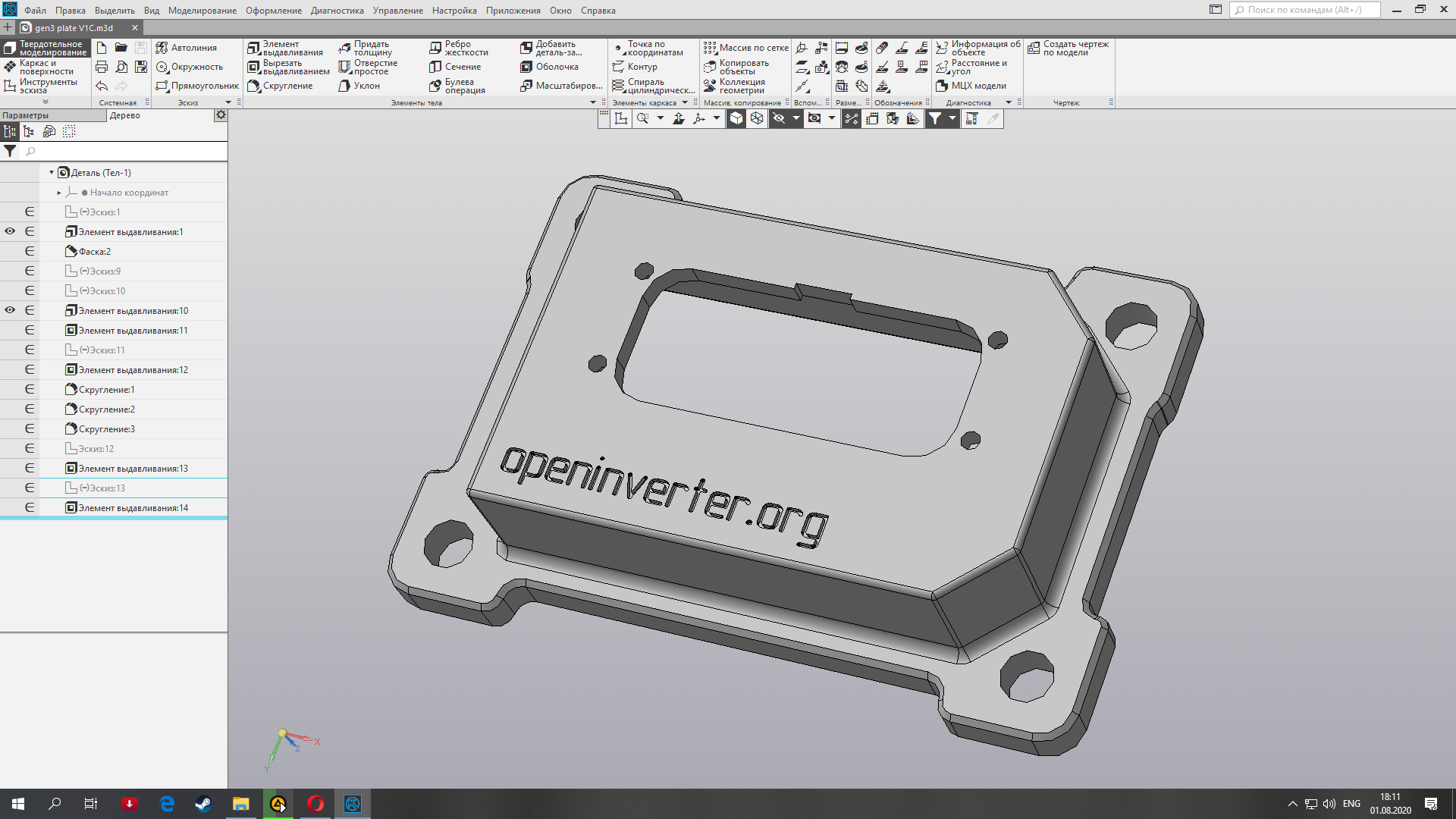1456x819 pixels.
Task: Click the filter funnel icon in view toolbar
Action: pos(935,118)
